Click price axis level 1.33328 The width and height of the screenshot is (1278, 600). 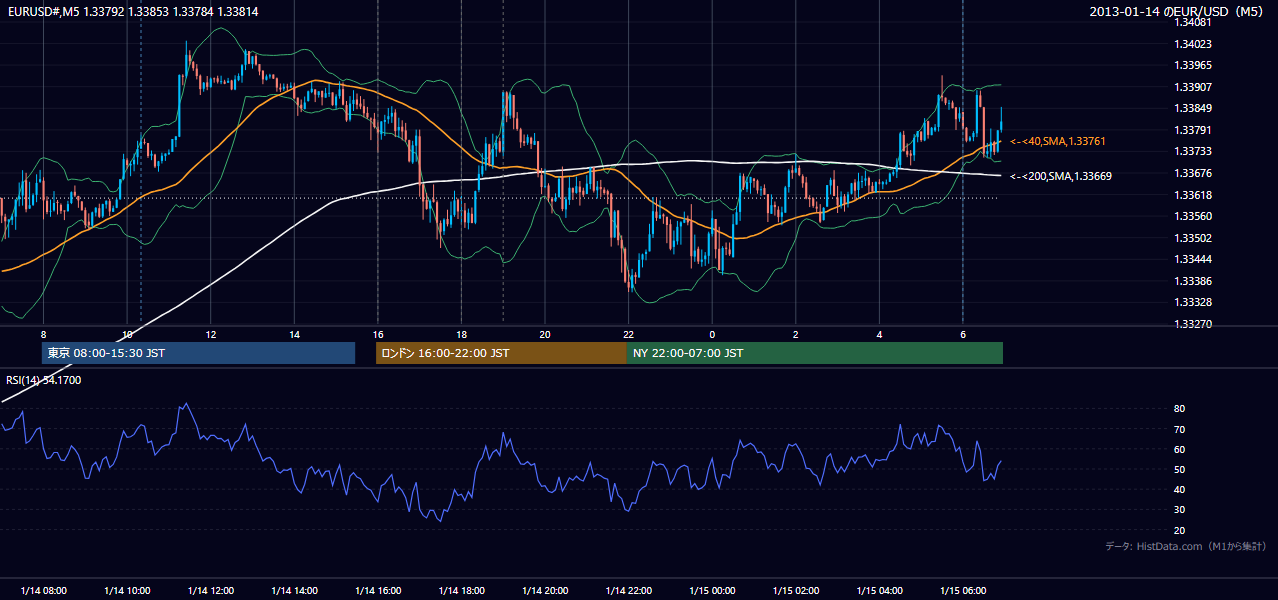1194,302
